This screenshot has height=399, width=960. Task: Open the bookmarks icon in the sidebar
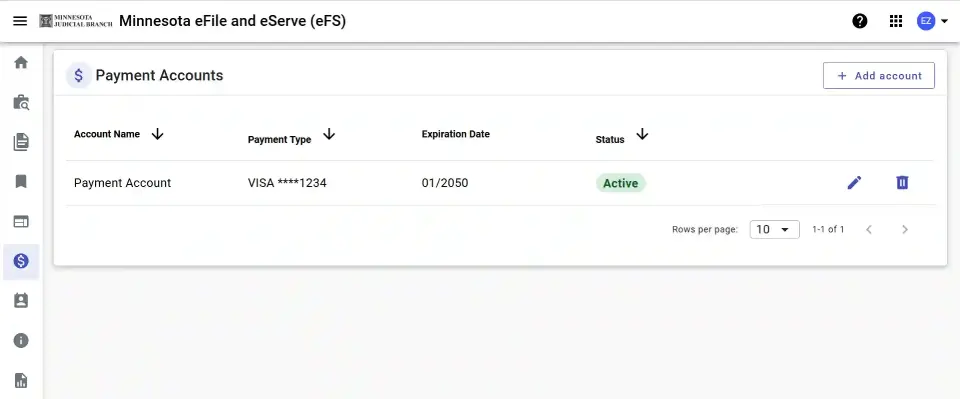(21, 182)
